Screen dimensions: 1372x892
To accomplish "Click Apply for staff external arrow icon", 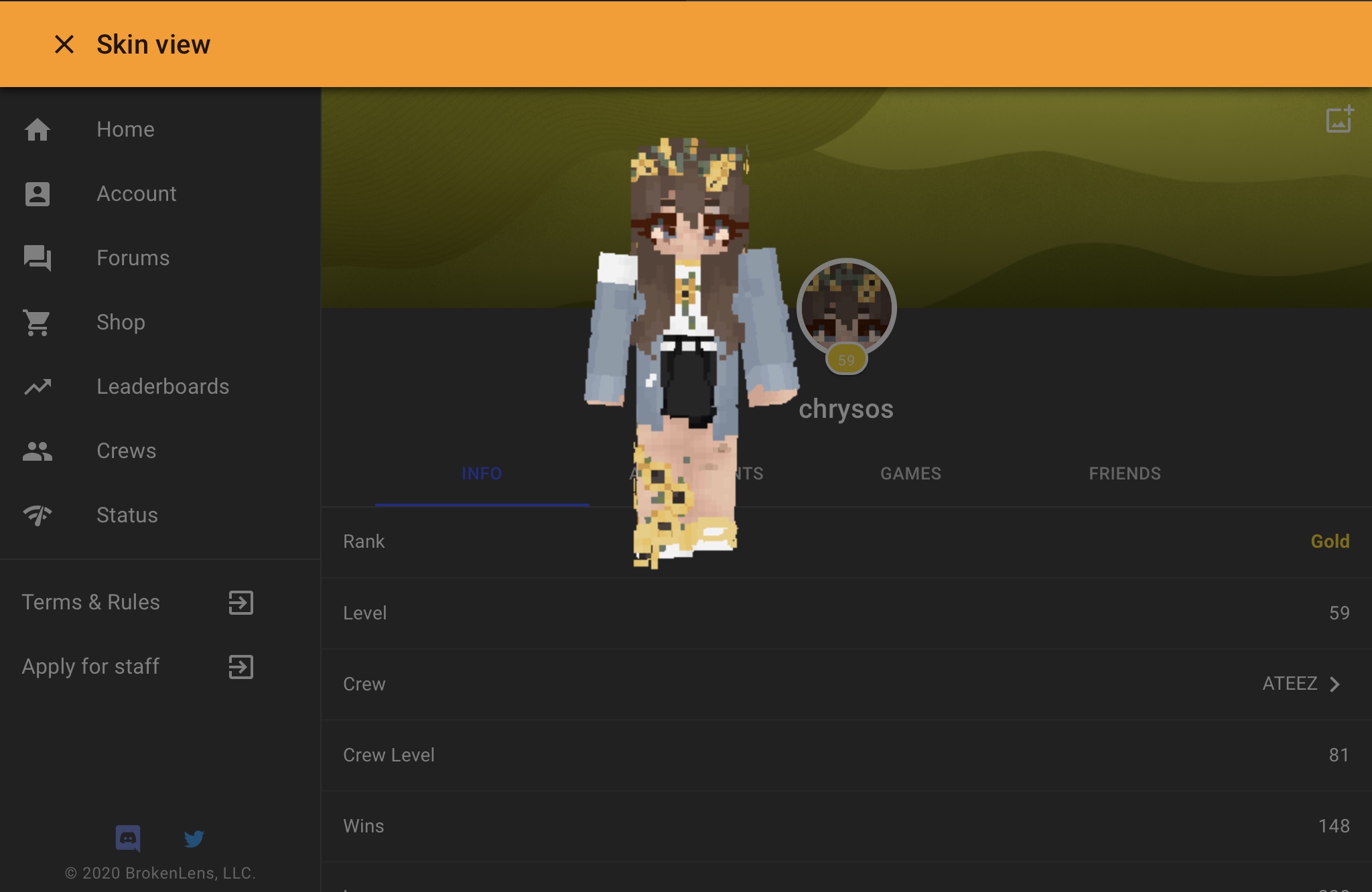I will pos(241,666).
